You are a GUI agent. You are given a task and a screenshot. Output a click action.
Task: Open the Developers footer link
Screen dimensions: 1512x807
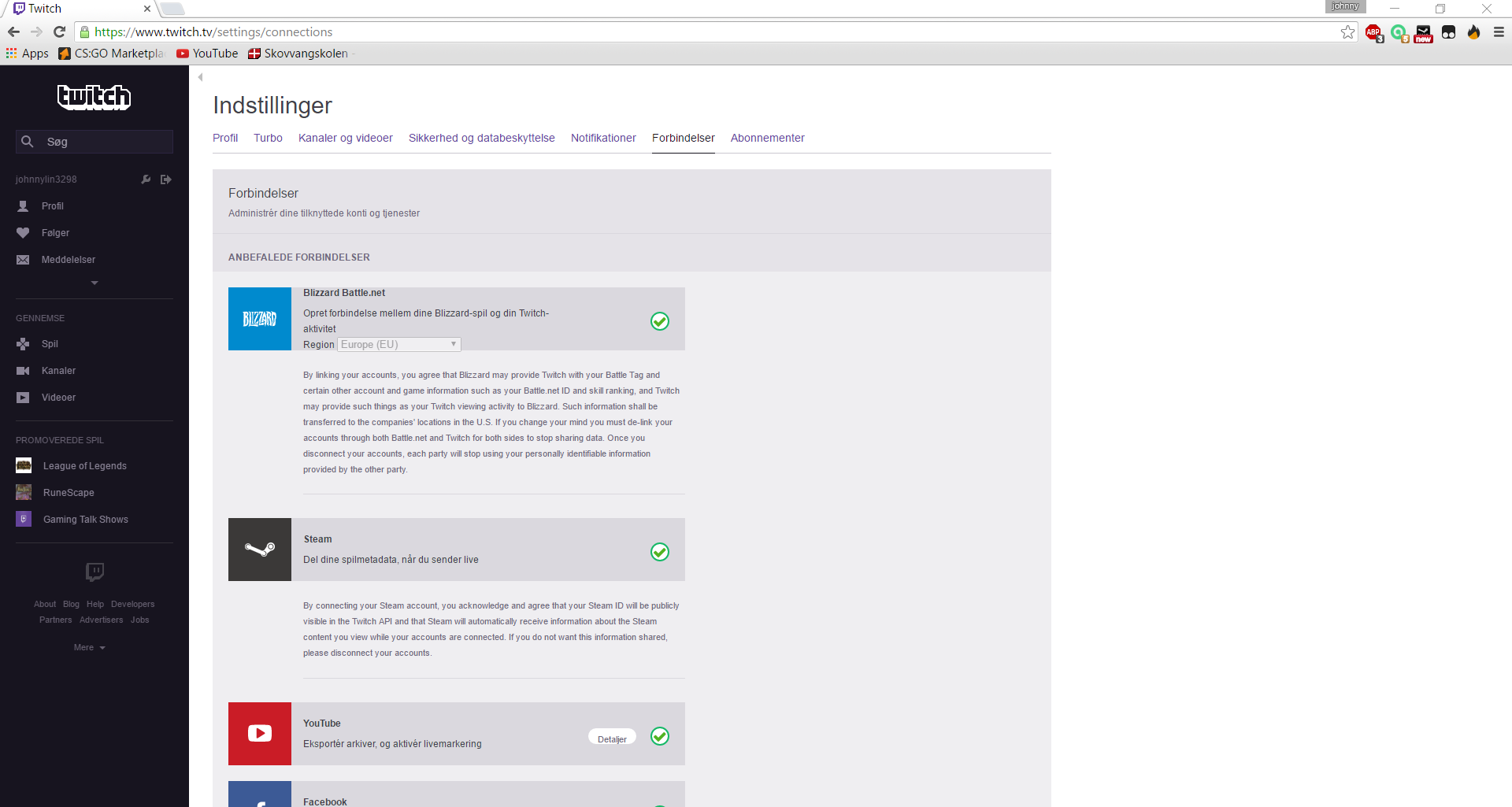(x=133, y=605)
